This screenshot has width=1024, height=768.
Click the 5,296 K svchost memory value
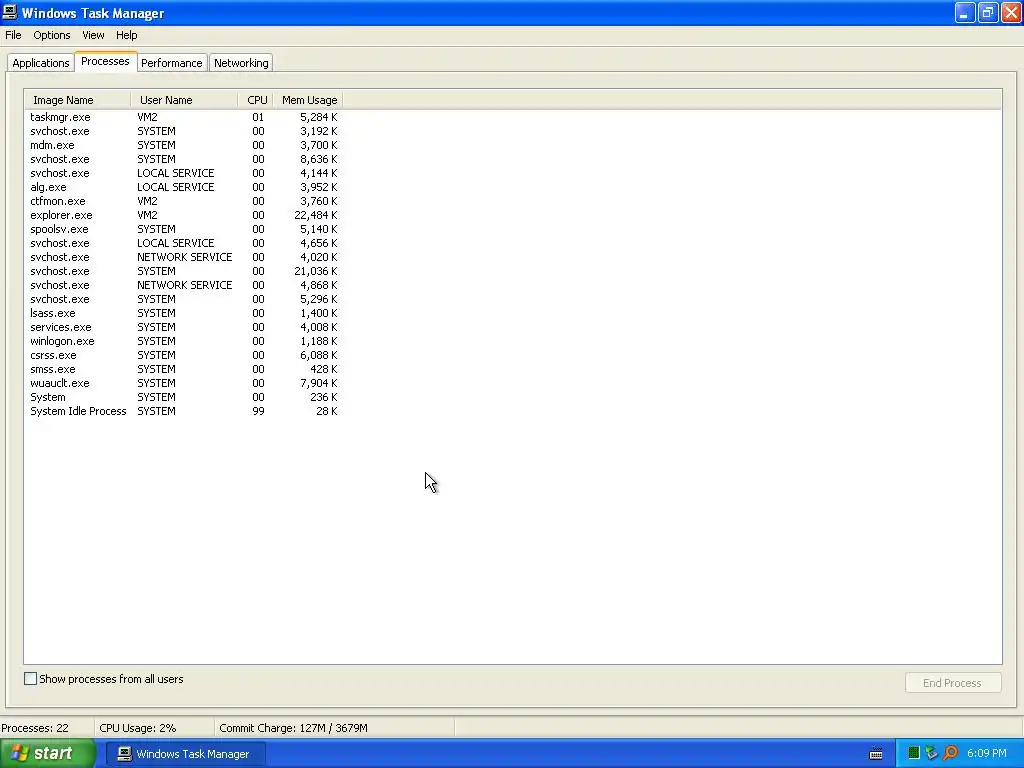click(319, 299)
